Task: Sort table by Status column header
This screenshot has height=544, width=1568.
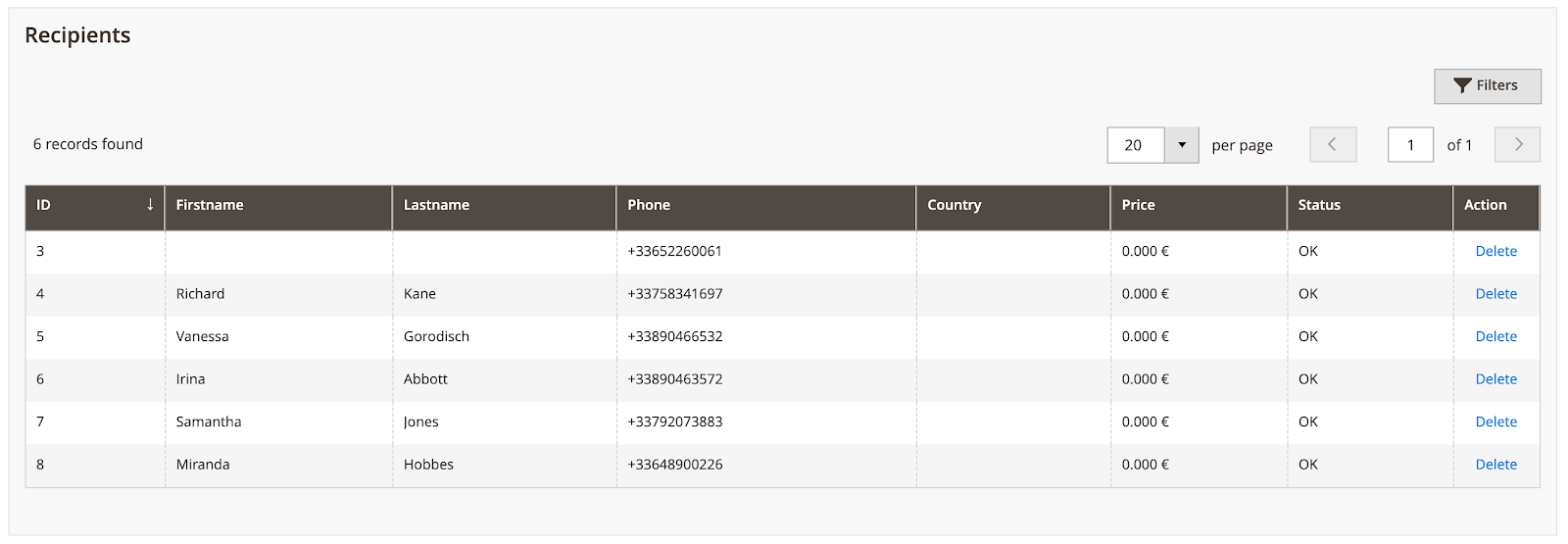Action: (x=1319, y=205)
